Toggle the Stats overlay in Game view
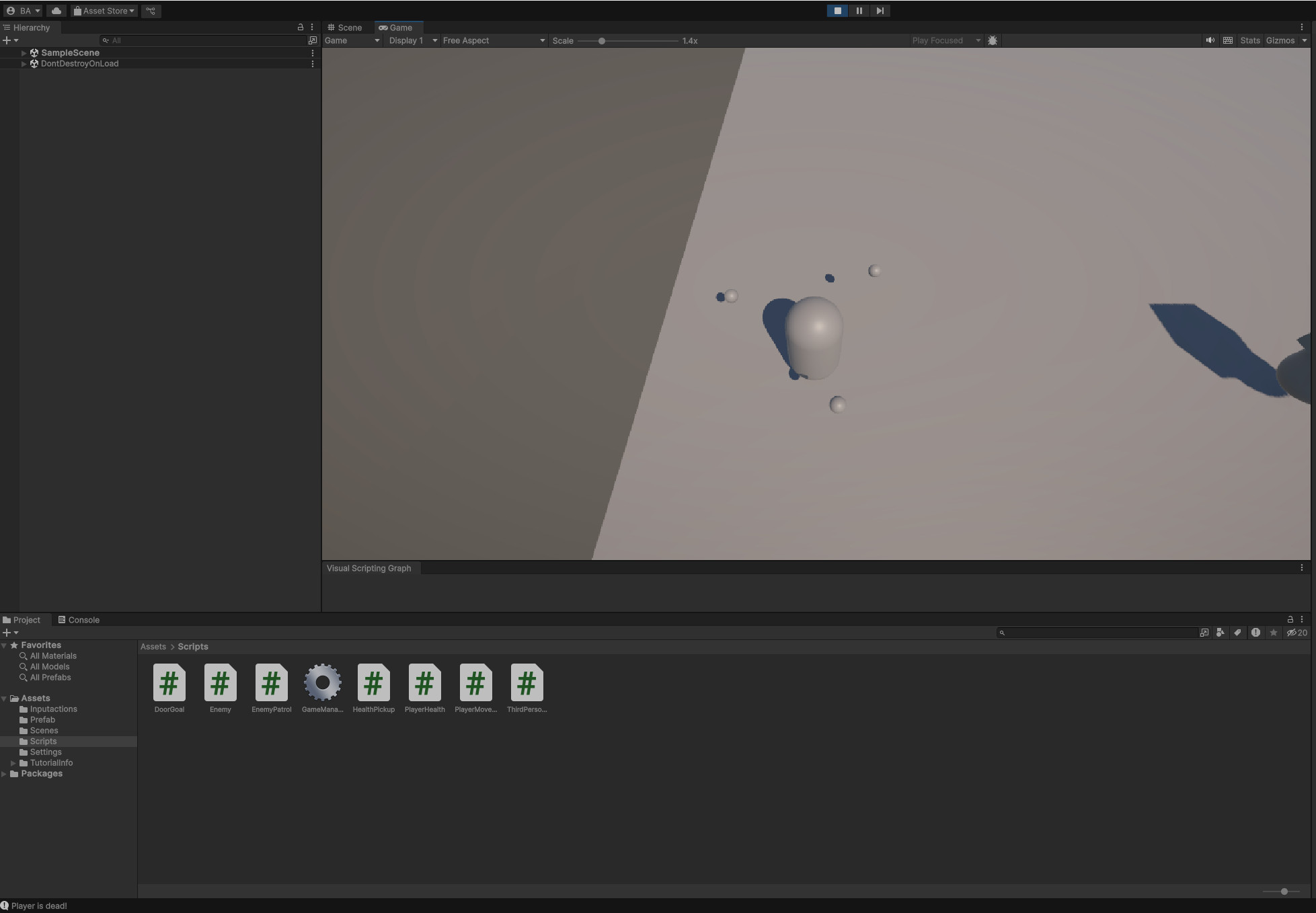Viewport: 1316px width, 913px height. point(1249,40)
